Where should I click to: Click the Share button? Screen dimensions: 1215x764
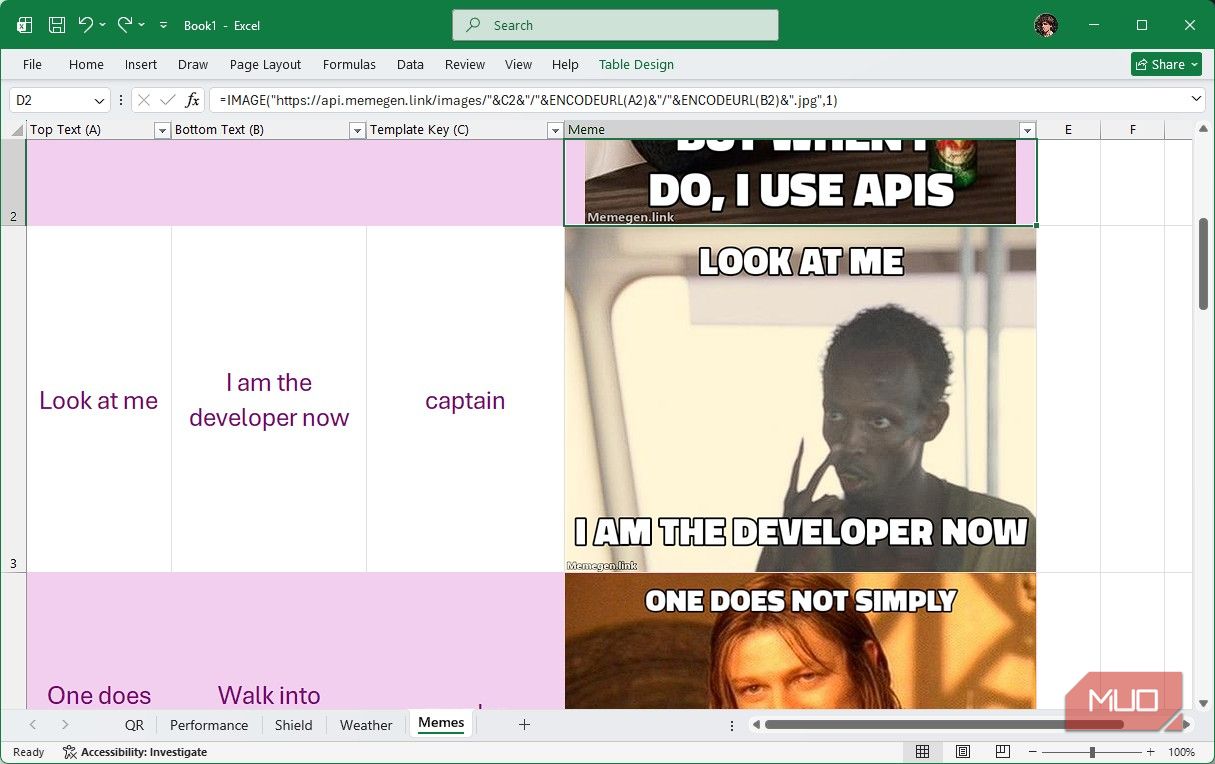(x=1166, y=64)
